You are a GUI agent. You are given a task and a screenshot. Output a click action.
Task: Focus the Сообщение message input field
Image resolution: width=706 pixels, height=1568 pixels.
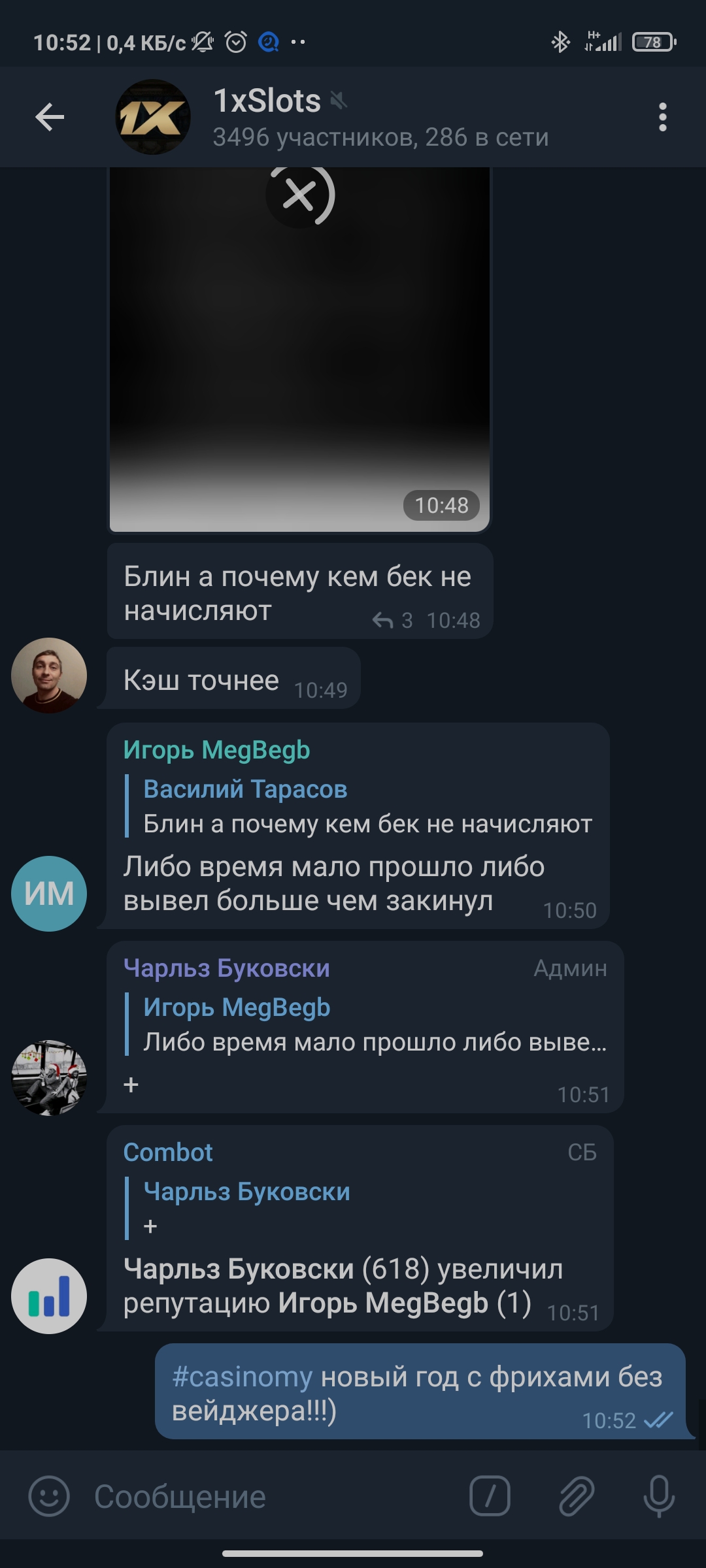[275, 1496]
